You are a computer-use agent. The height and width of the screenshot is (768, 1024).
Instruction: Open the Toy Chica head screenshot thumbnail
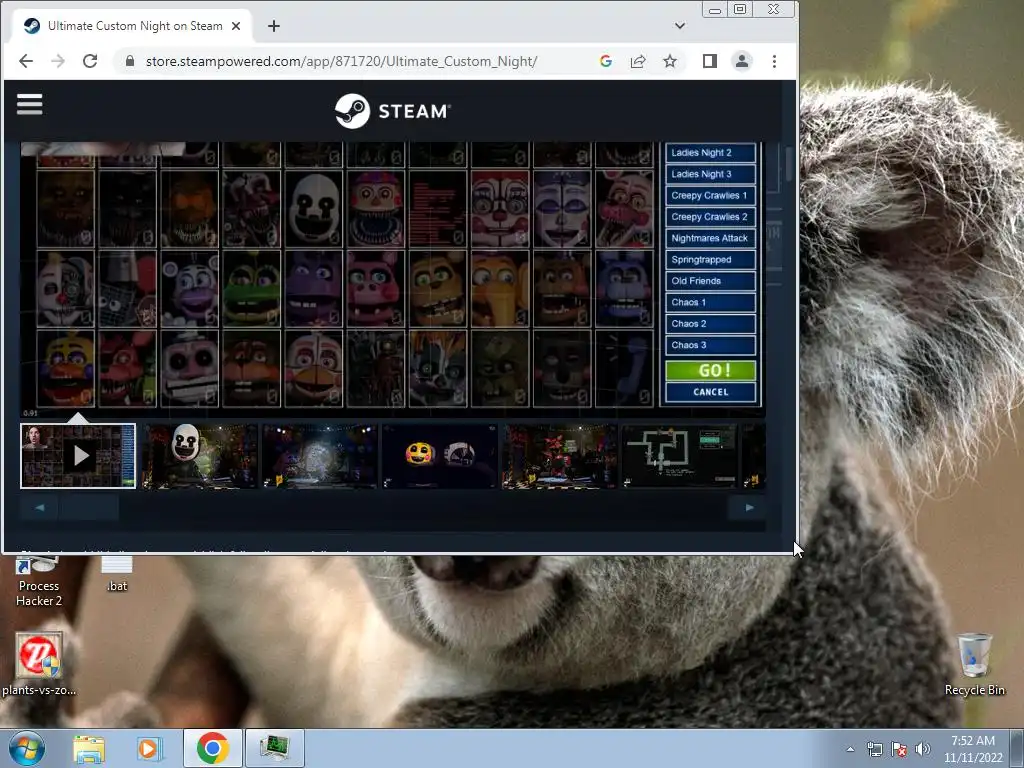[x=440, y=456]
